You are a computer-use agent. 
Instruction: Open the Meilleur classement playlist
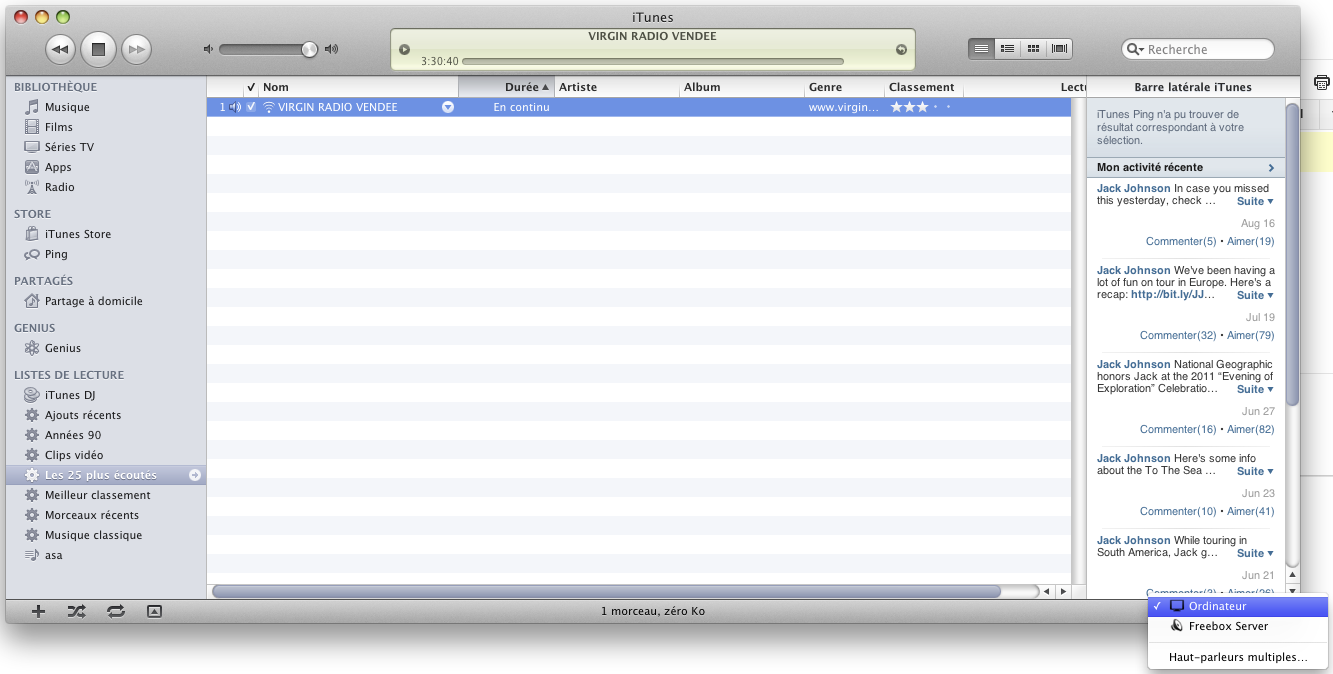click(x=98, y=495)
